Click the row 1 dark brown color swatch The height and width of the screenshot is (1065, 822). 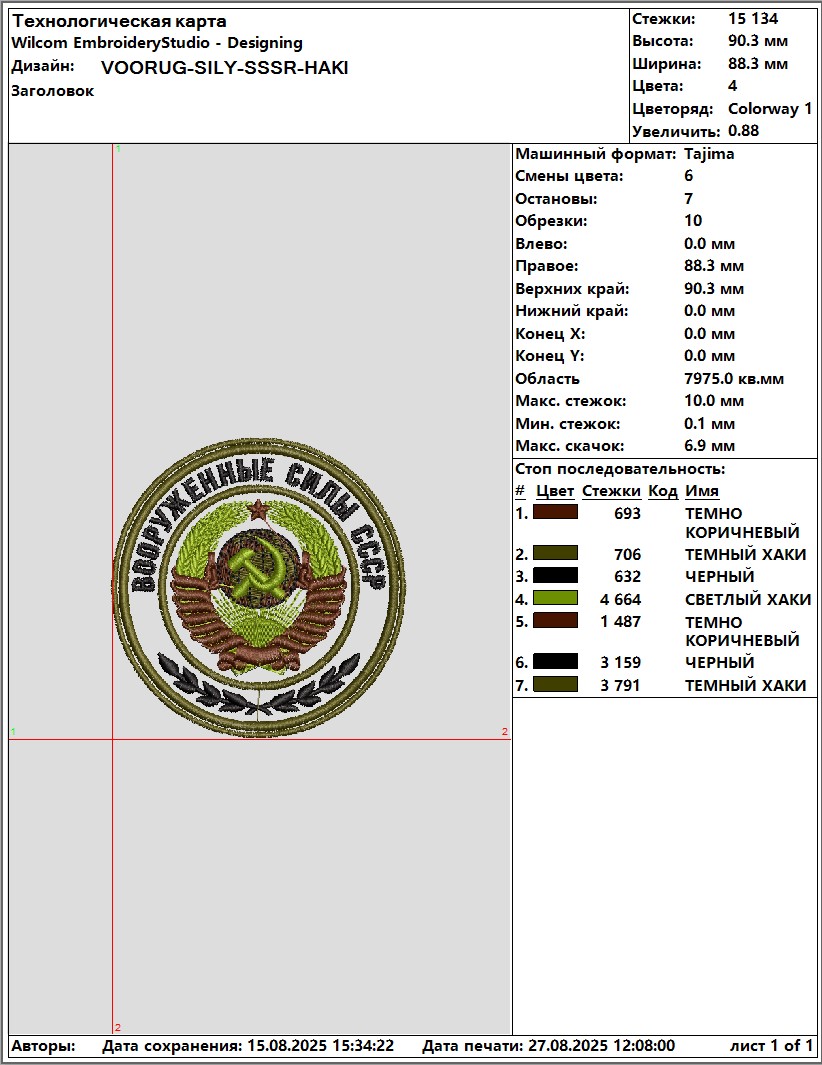tap(555, 512)
